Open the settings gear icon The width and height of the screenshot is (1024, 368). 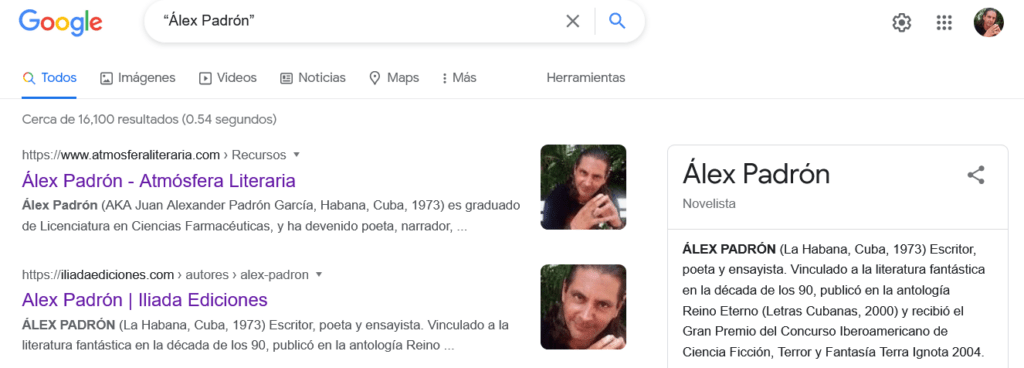[901, 23]
